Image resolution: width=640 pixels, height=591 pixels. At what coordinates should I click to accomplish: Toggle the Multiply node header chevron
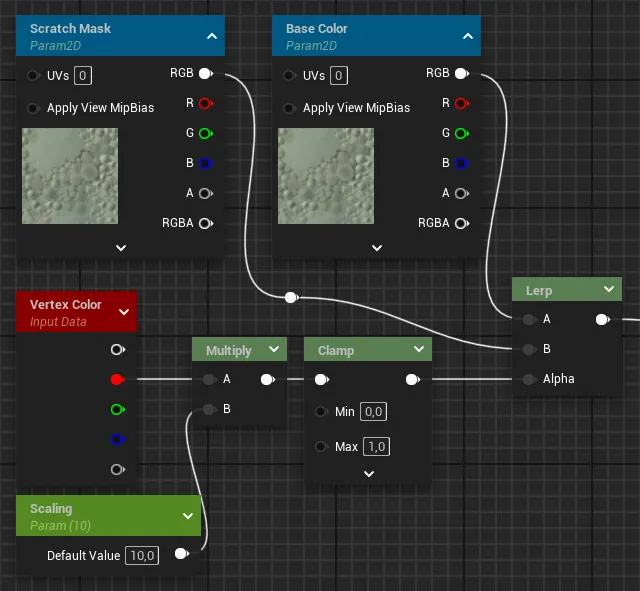[274, 349]
